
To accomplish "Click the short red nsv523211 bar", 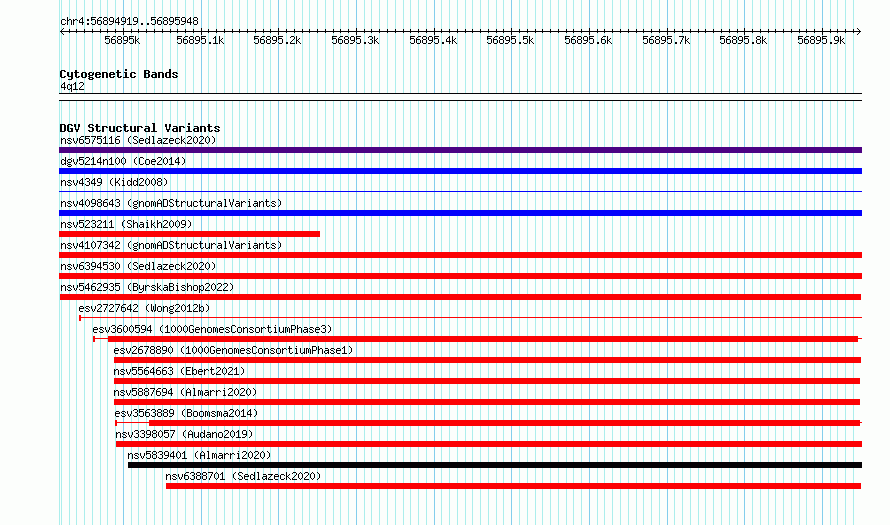I will (x=190, y=234).
